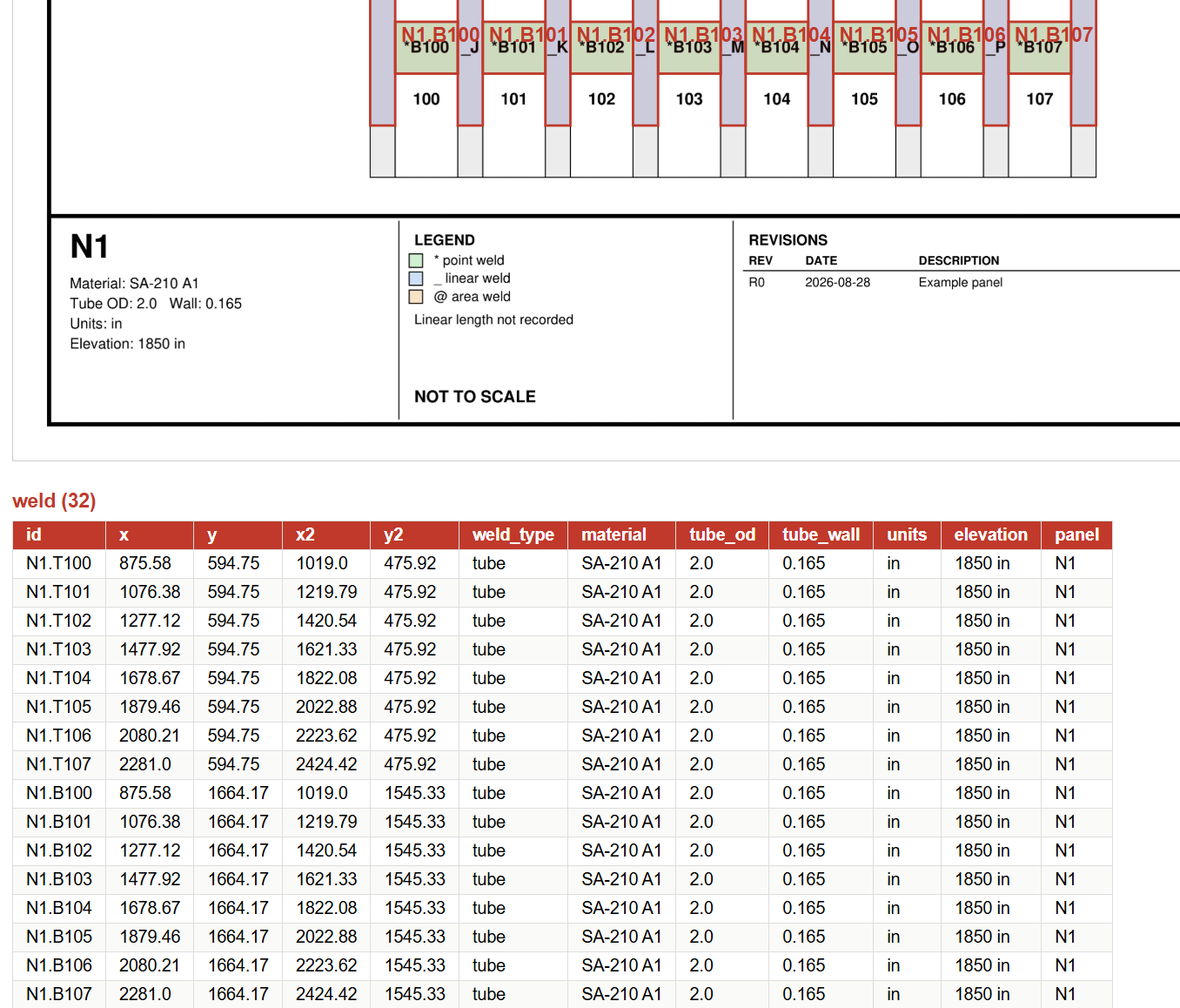This screenshot has height=1008, width=1180.
Task: Select the _P linear weld in the diagram
Action: [x=996, y=63]
